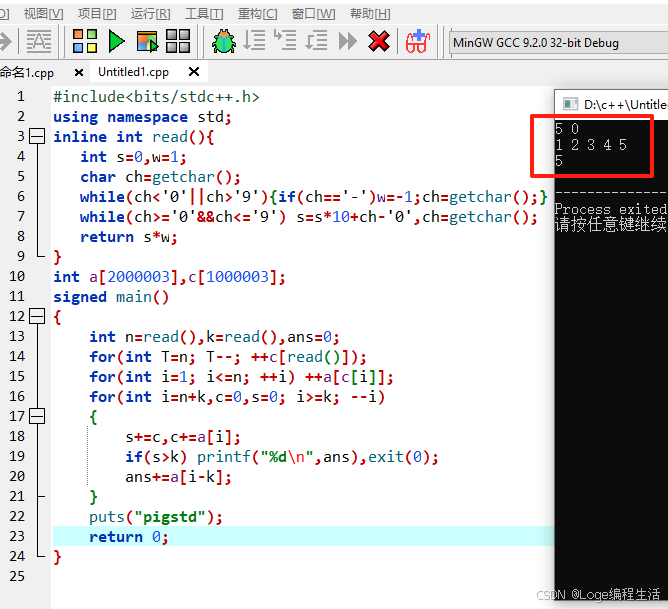Click the text "#include<bits/stdc++.h>" on line 1
This screenshot has height=609, width=668.
(x=156, y=97)
